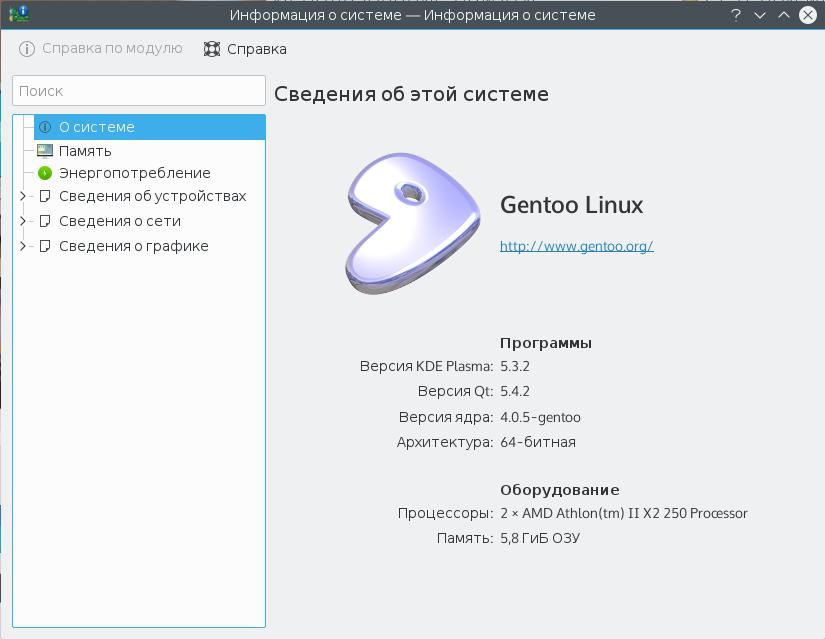The height and width of the screenshot is (639, 825).
Task: Select Память in the sidebar tree
Action: click(x=85, y=151)
